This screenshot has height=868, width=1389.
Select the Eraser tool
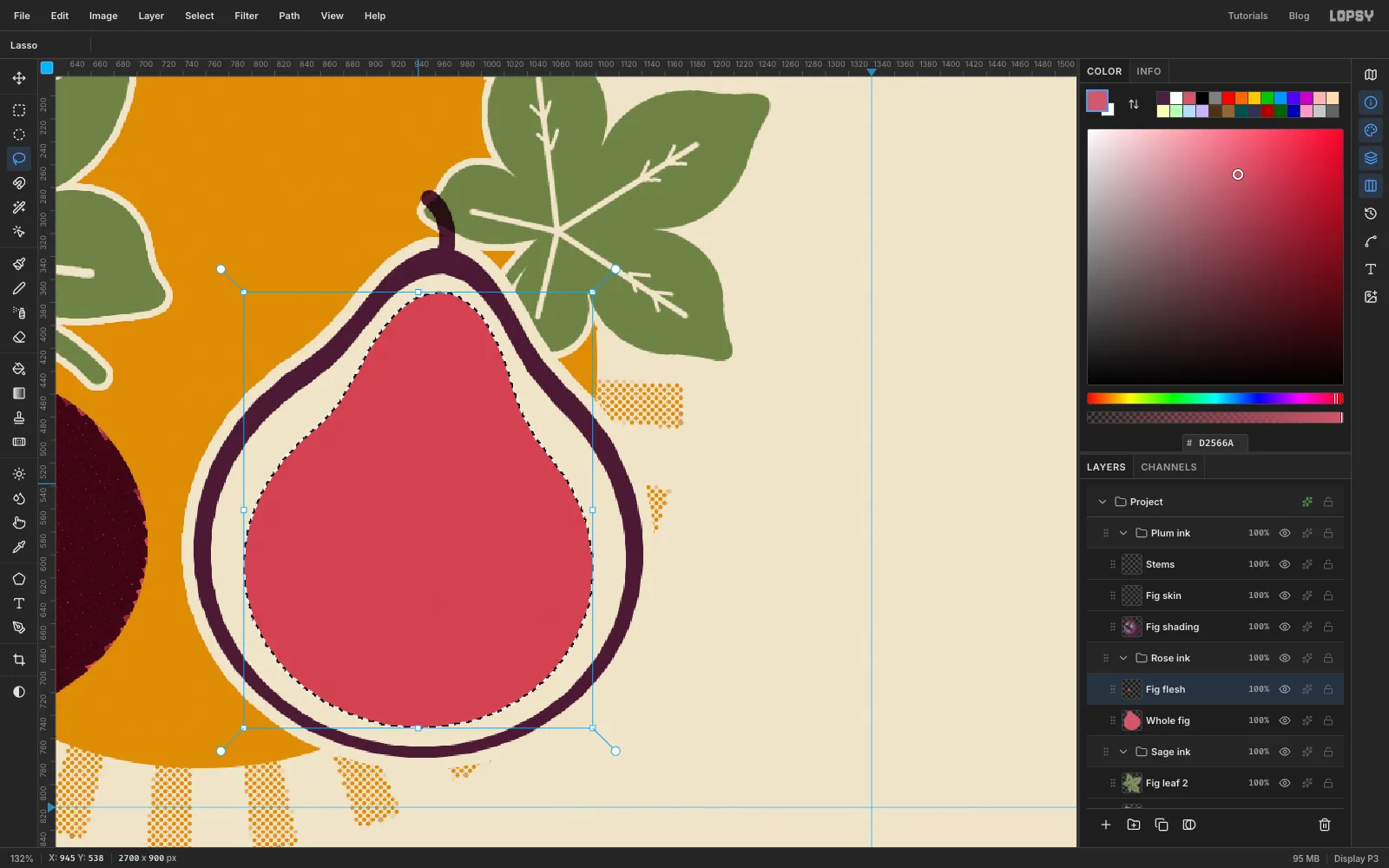tap(19, 337)
